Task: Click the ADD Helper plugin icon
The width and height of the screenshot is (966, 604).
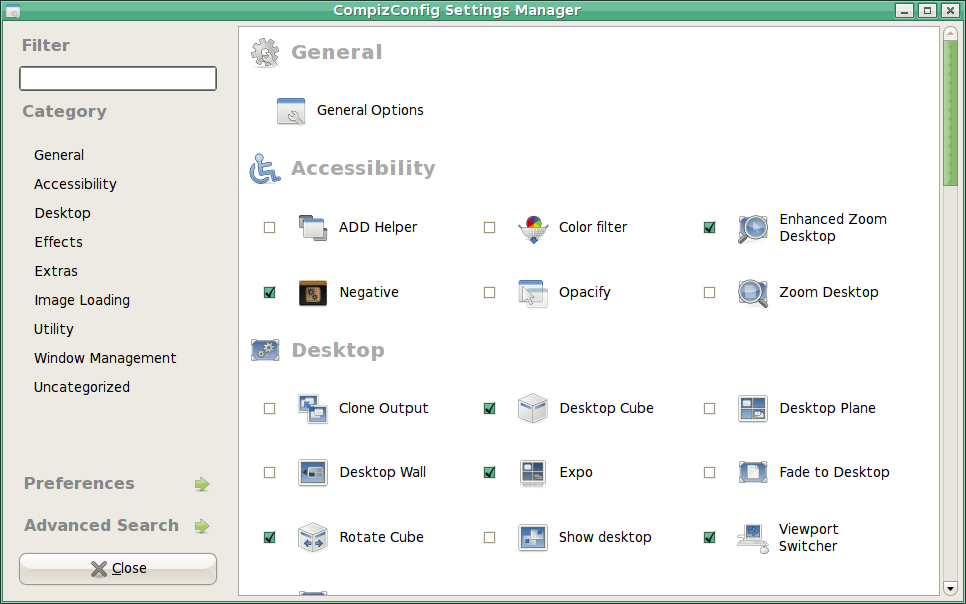Action: click(313, 227)
